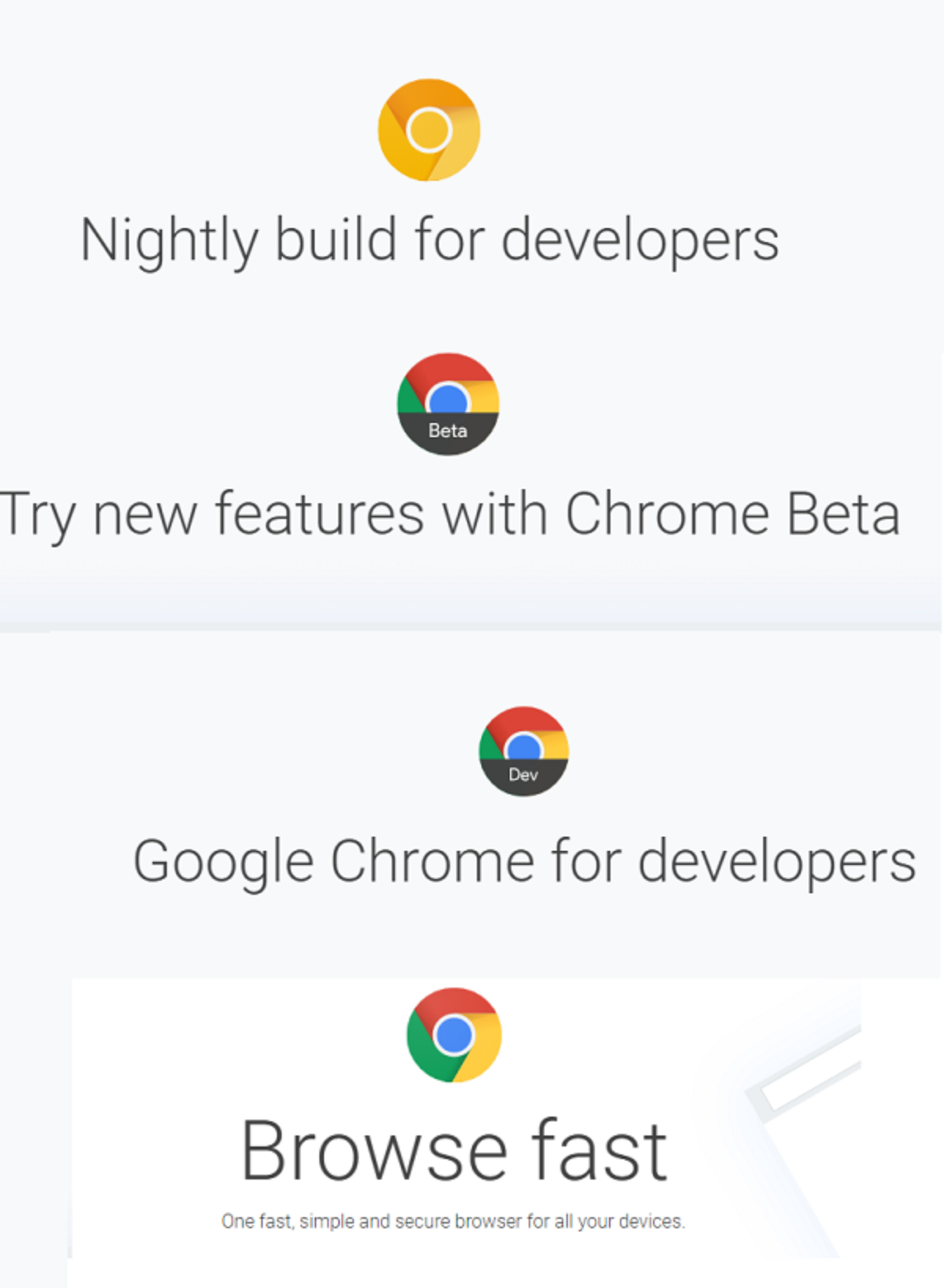Image resolution: width=944 pixels, height=1288 pixels.
Task: Click the "Beta" badge label on icon
Action: tap(448, 431)
